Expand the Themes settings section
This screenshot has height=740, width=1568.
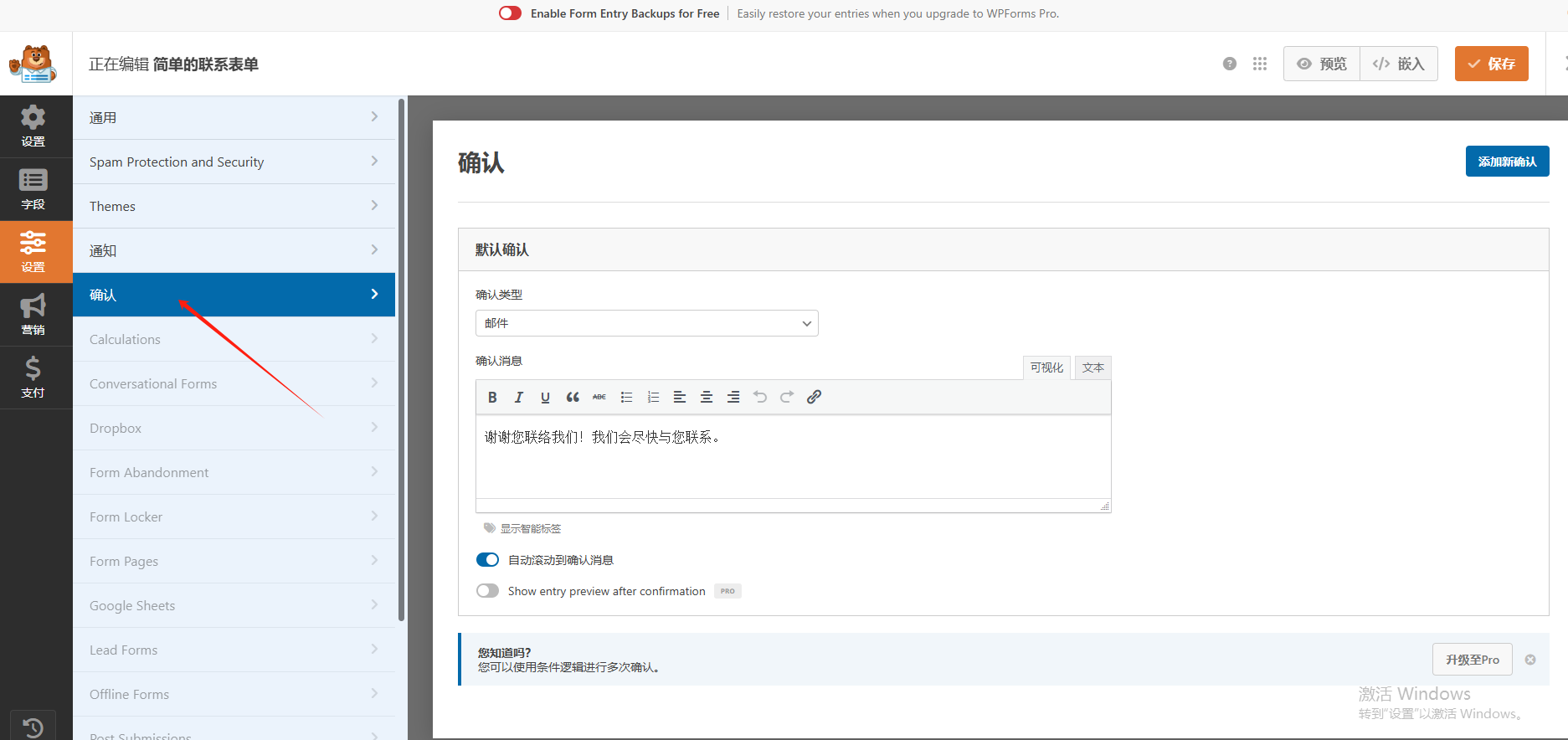(234, 207)
